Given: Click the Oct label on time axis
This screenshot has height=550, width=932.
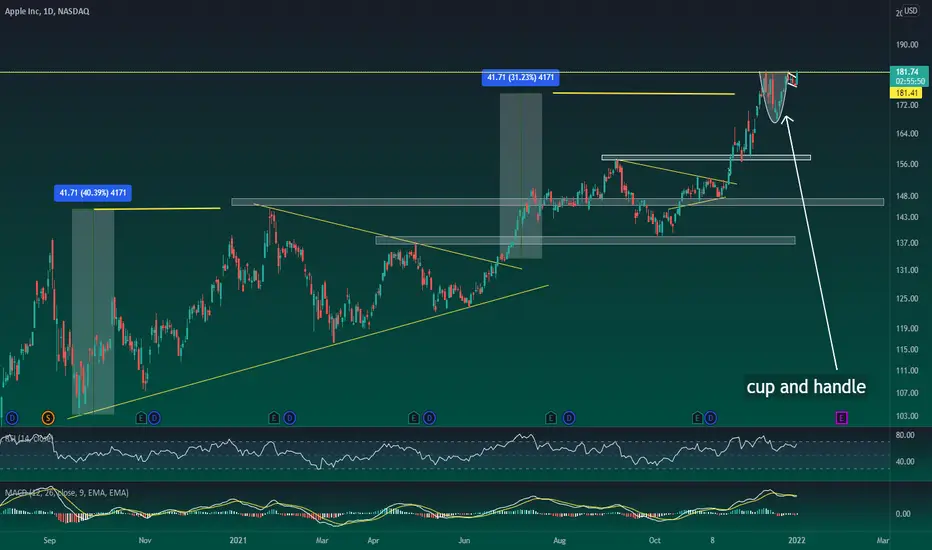Looking at the screenshot, I should point(654,540).
